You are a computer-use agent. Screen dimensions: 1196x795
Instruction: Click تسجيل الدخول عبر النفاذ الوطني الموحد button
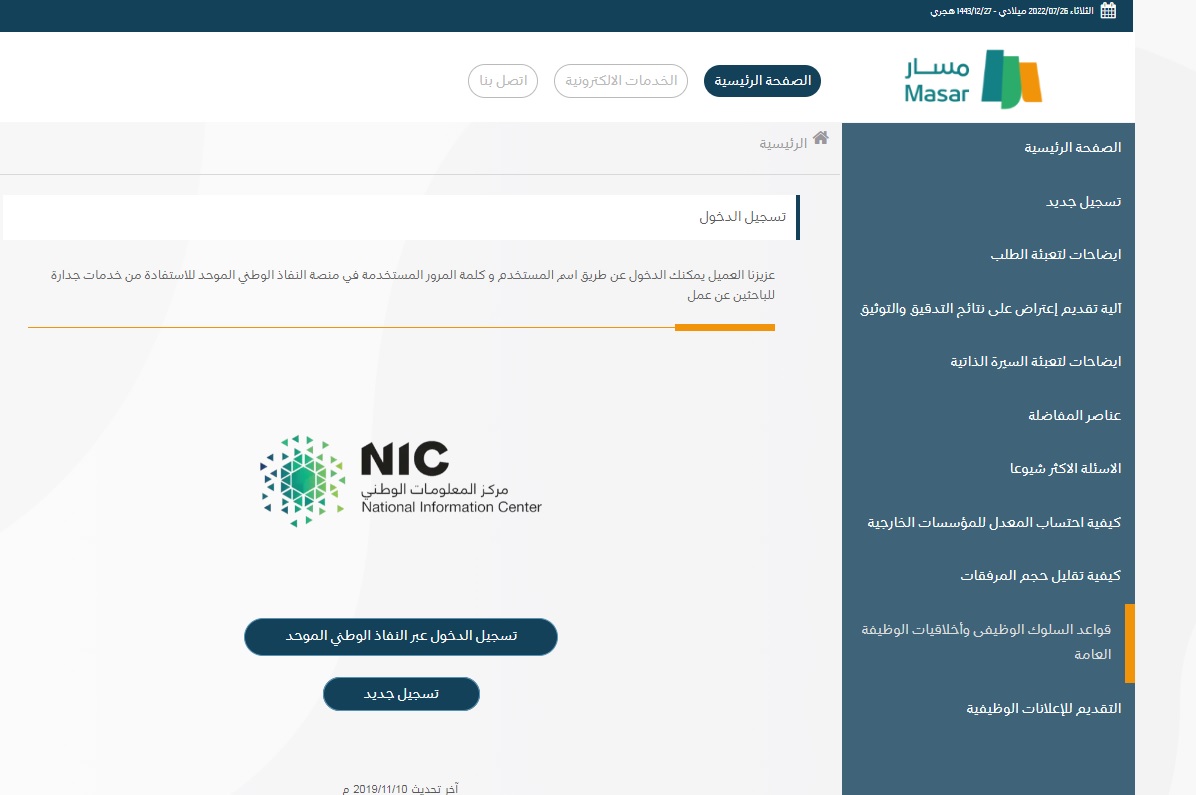pyautogui.click(x=401, y=636)
